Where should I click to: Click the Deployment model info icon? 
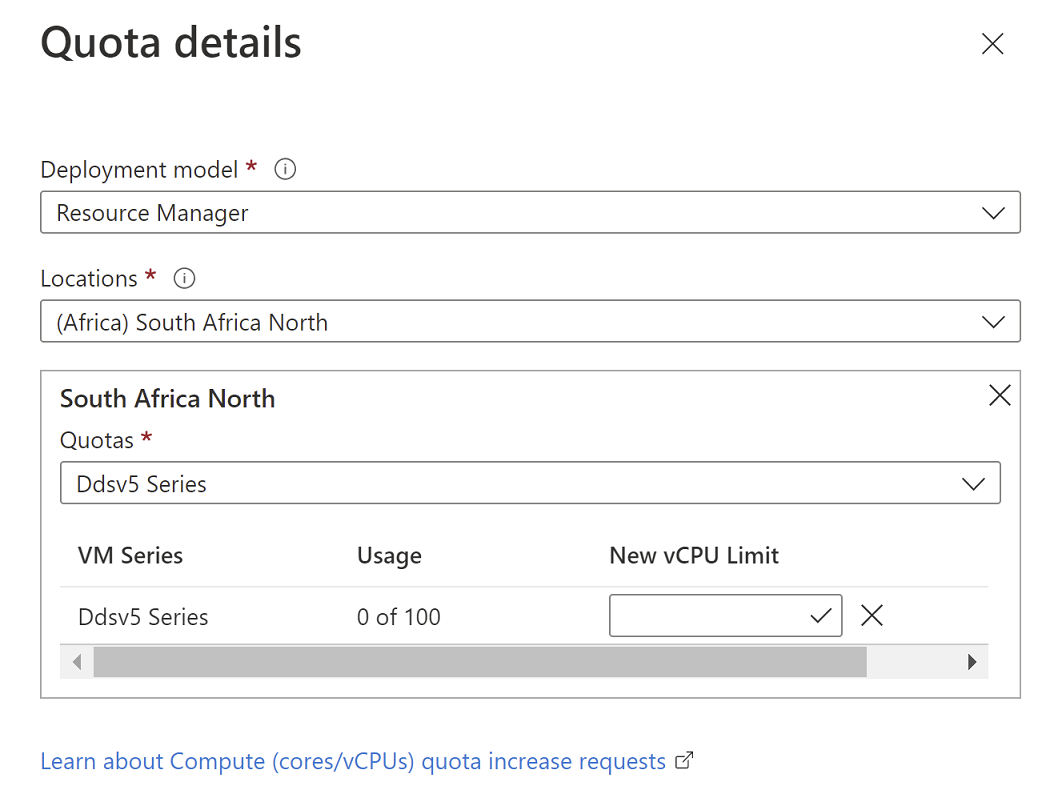click(x=284, y=170)
